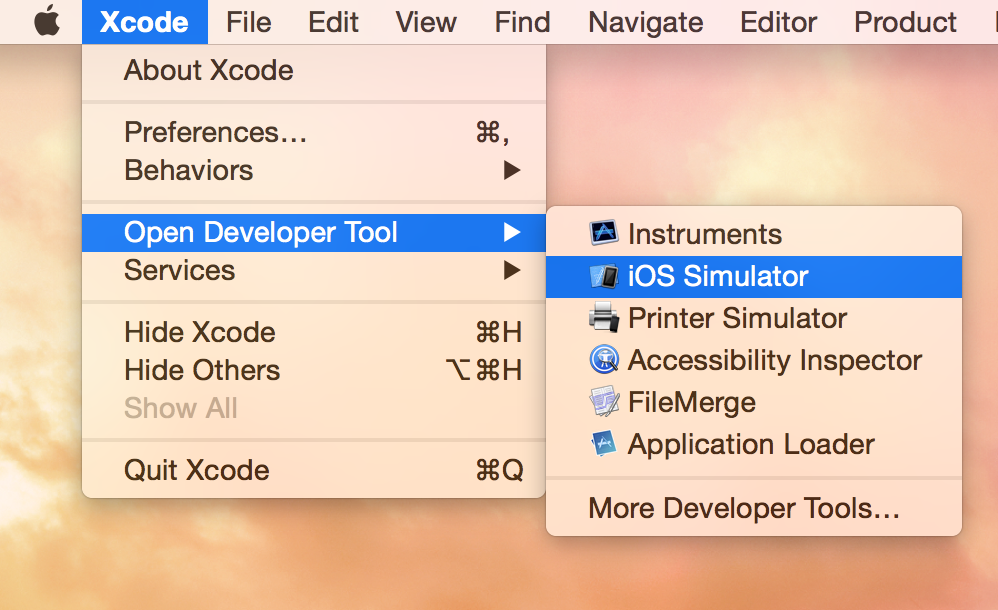Click the Accessibility Inspector icon

point(604,360)
